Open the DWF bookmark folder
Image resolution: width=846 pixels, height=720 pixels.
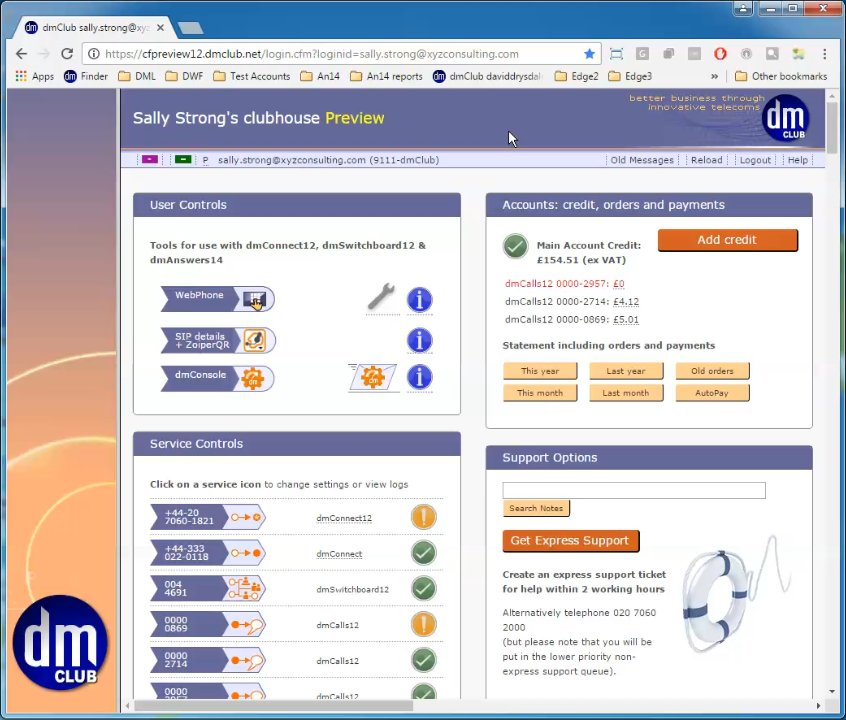pos(185,76)
